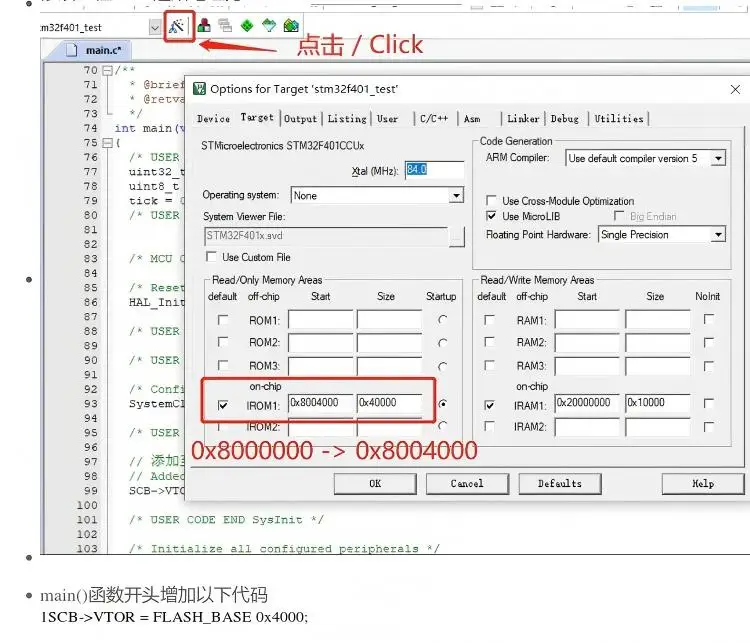Open target selector dropdown stm32f401_test
Viewport: 750px width, 643px height.
point(154,28)
